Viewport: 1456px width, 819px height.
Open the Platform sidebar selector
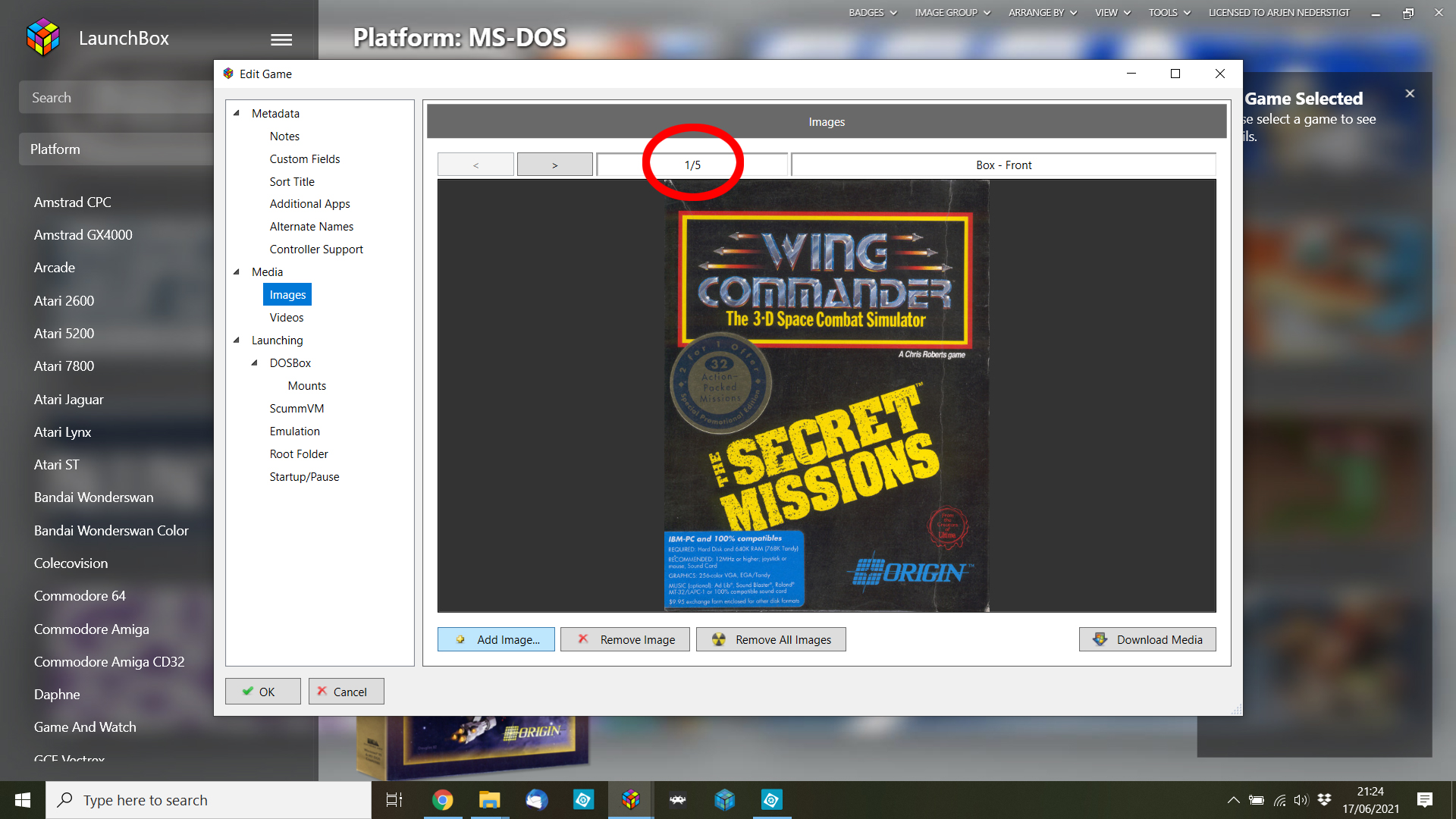(x=115, y=149)
